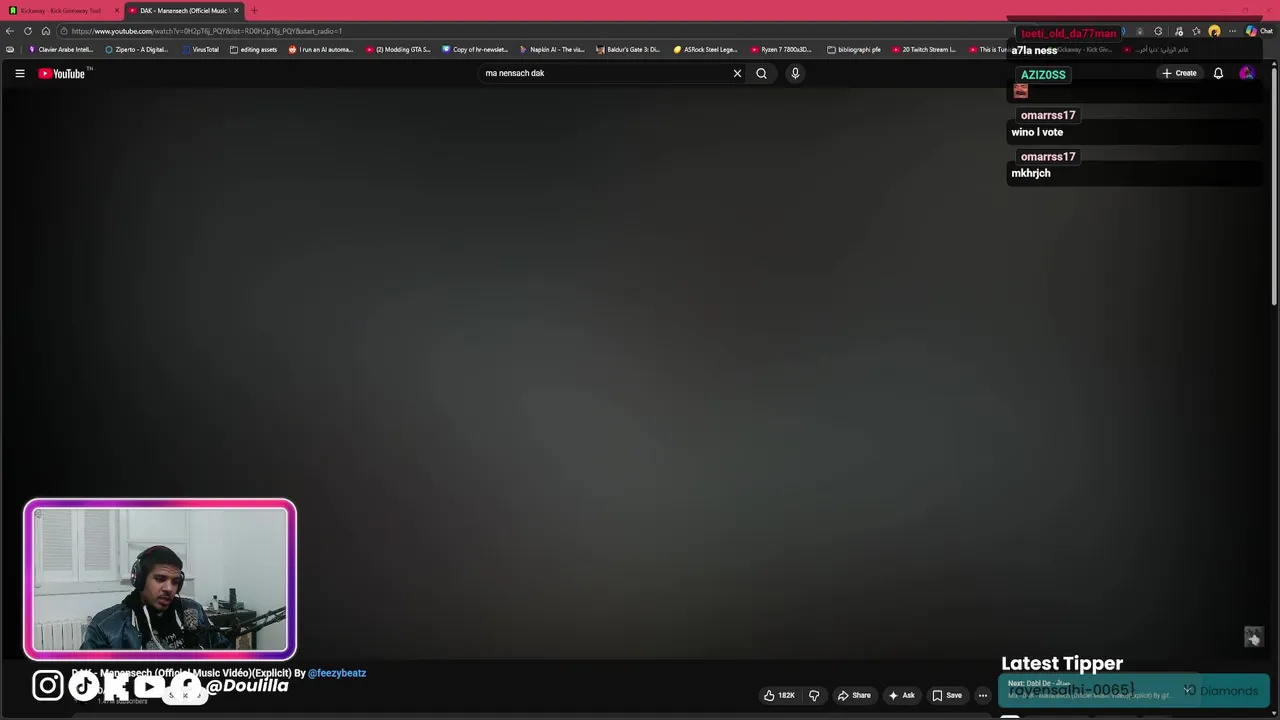The width and height of the screenshot is (1280, 720).
Task: Dislike the video with thumbs-down
Action: pos(814,695)
